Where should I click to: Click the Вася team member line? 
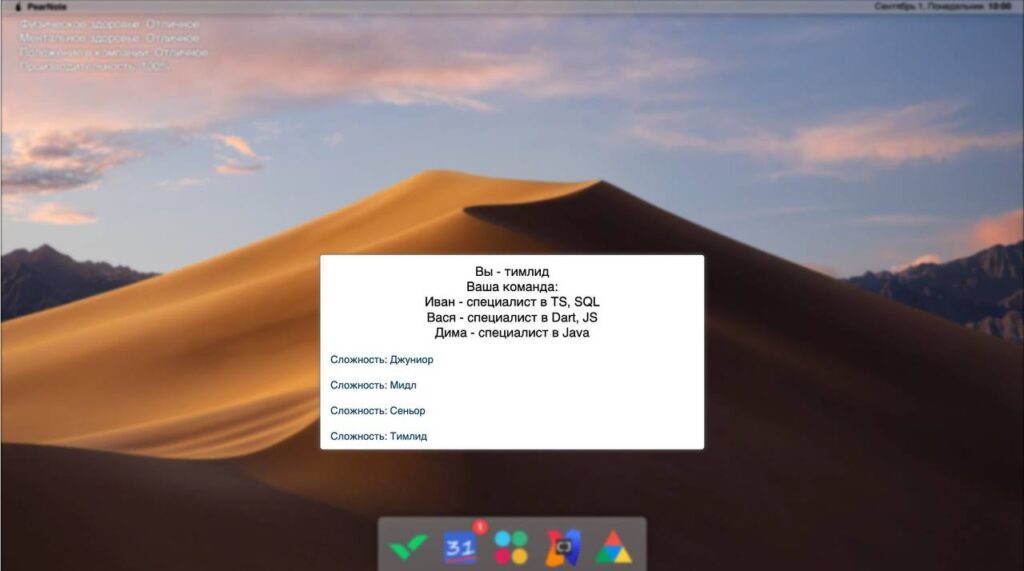click(x=511, y=317)
